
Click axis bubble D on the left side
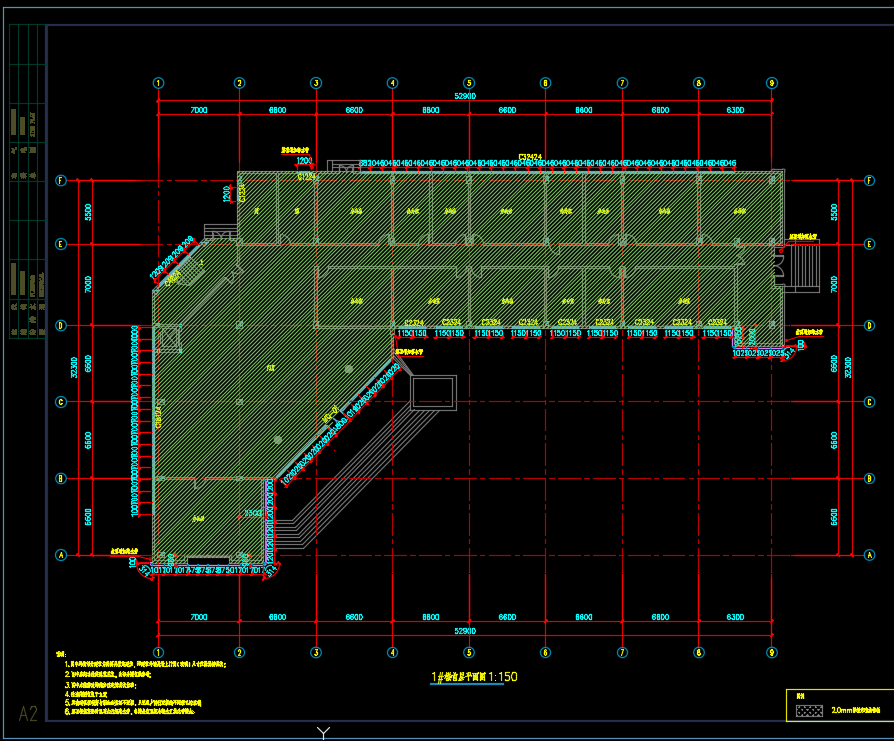point(61,325)
